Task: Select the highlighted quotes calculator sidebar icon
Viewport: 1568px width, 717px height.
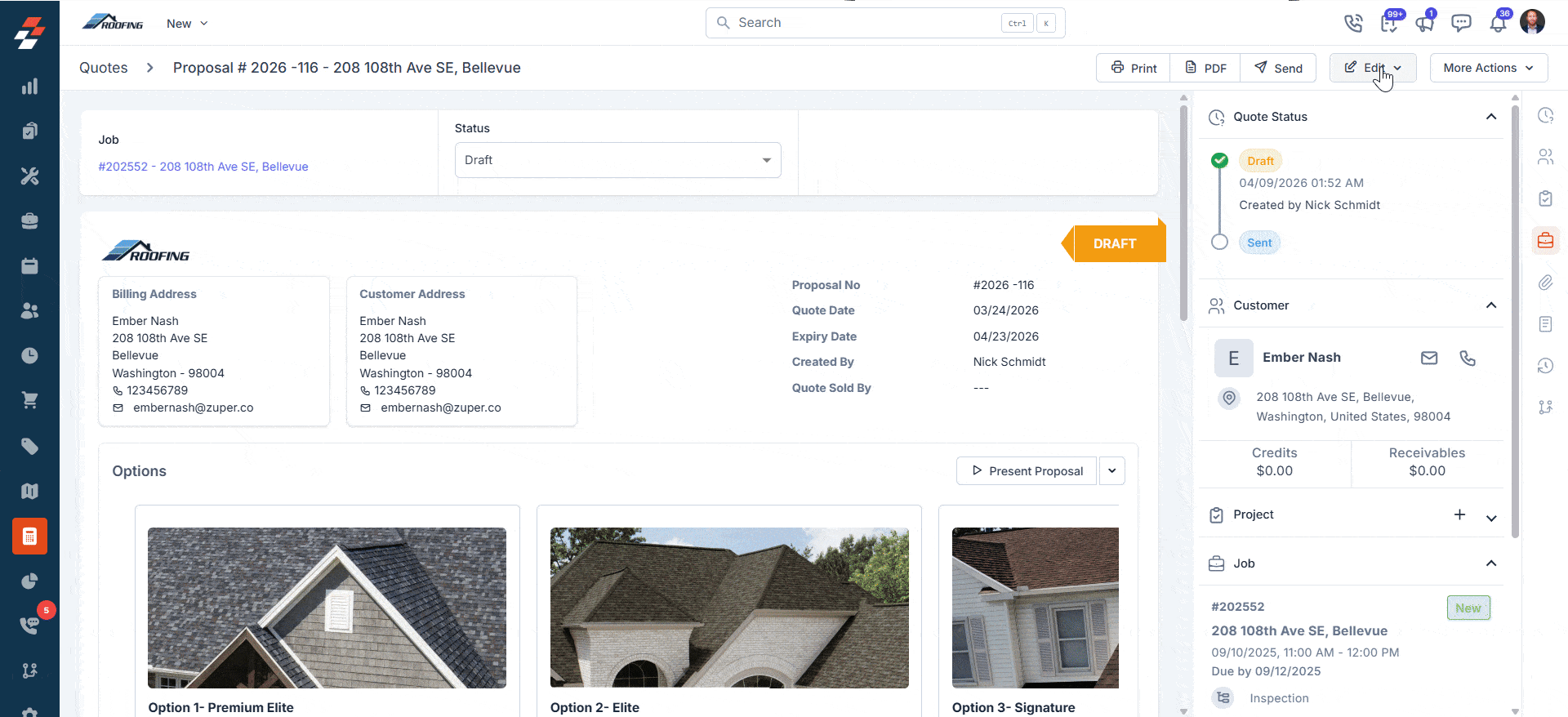Action: pyautogui.click(x=29, y=537)
